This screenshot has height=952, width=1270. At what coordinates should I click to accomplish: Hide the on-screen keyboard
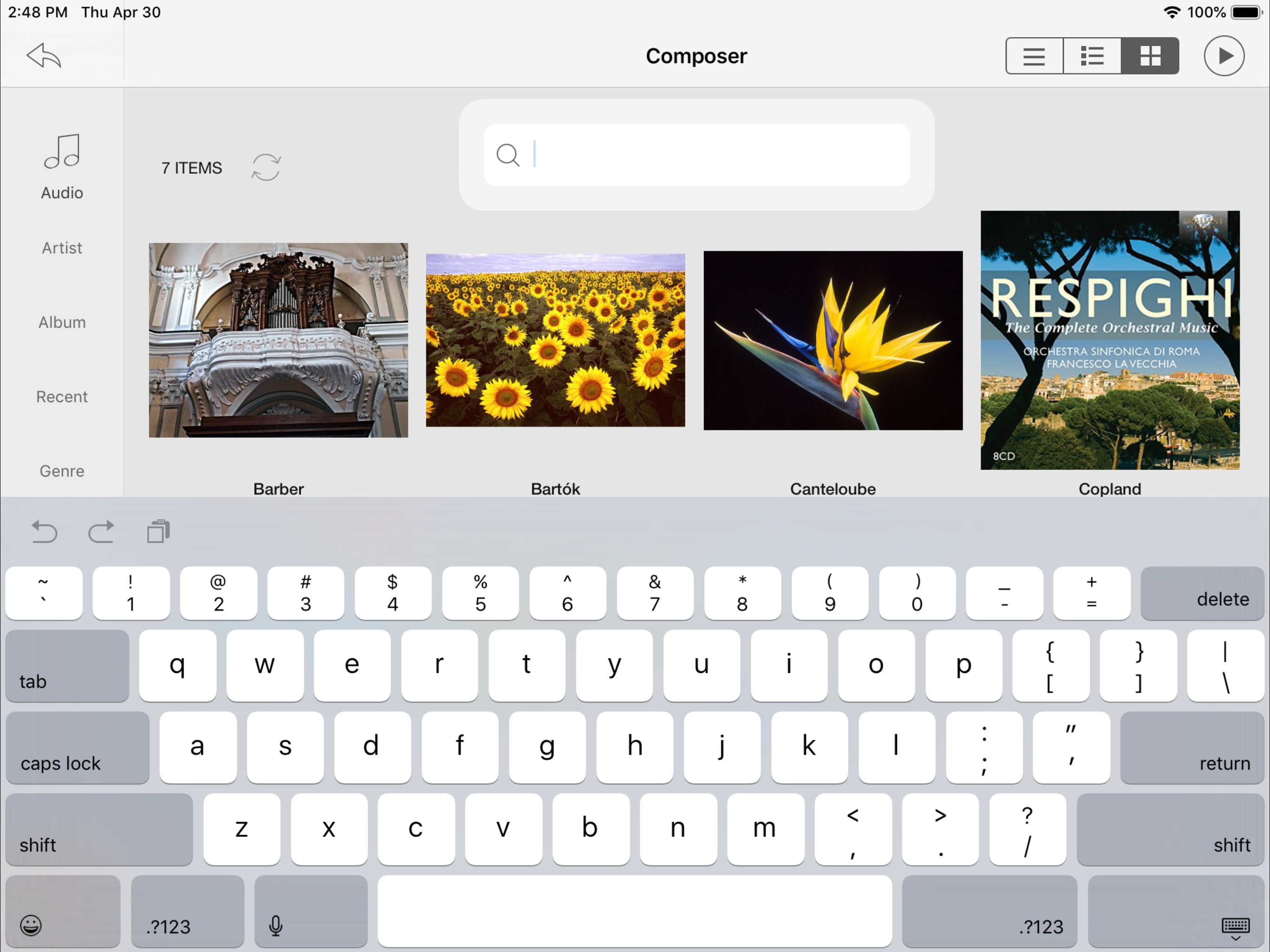[x=1235, y=927]
